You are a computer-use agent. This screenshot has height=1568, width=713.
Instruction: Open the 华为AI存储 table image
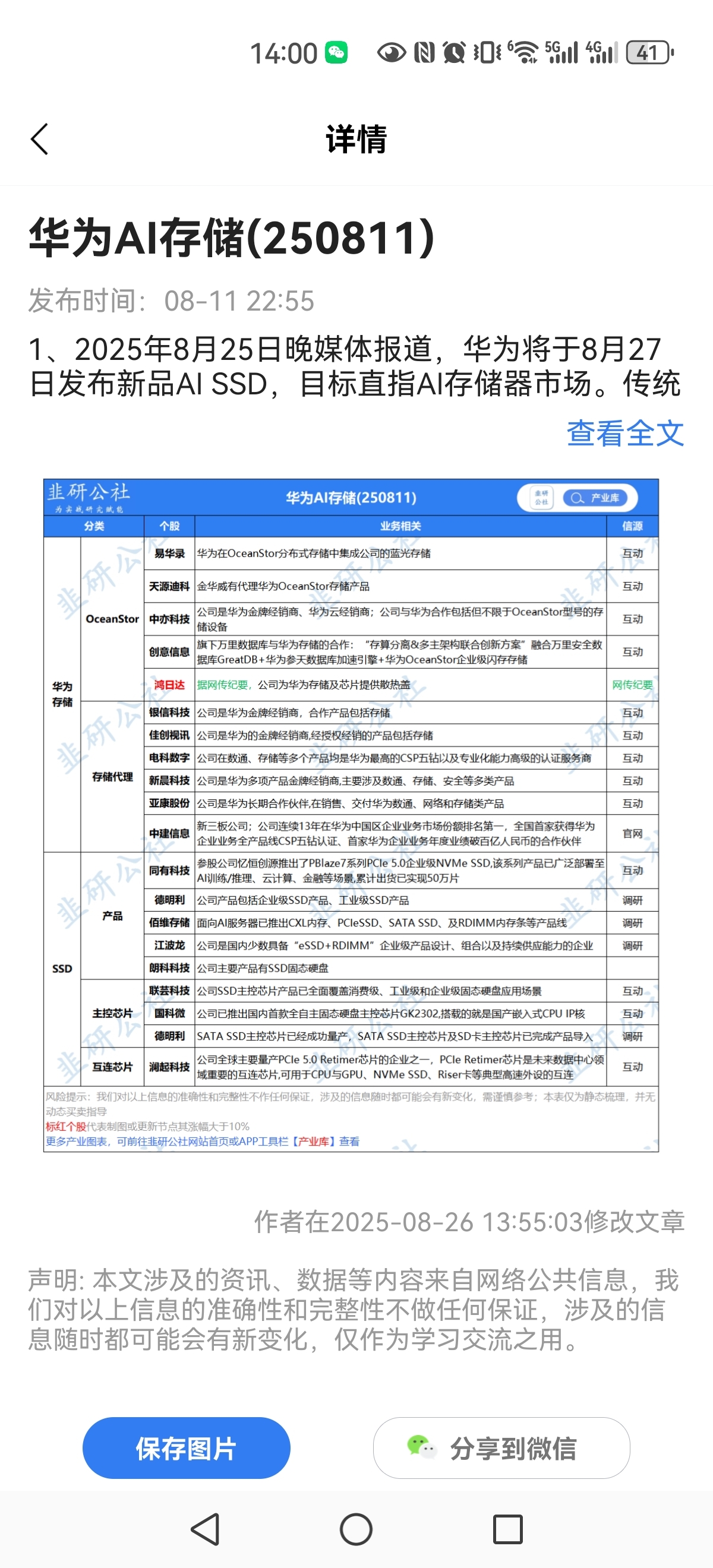[351, 815]
